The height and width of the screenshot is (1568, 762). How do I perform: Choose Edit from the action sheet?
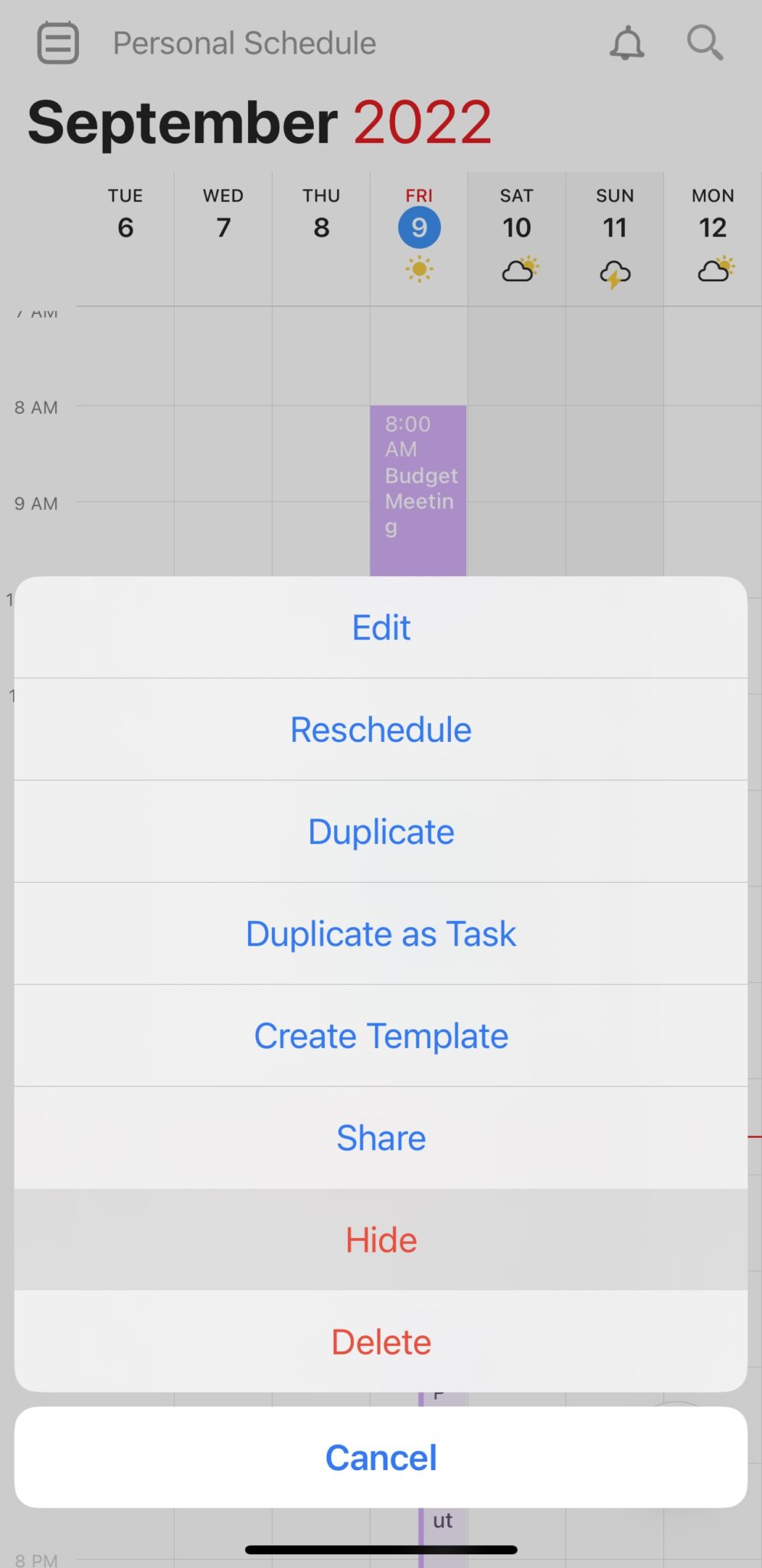point(381,628)
